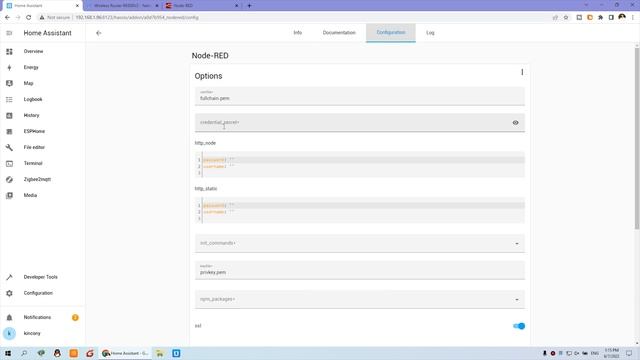
Task: Click the browser address bar URL
Action: click(x=137, y=18)
